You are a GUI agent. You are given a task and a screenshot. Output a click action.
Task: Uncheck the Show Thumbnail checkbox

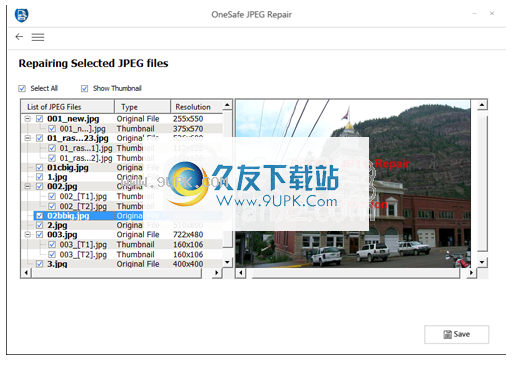tap(84, 88)
